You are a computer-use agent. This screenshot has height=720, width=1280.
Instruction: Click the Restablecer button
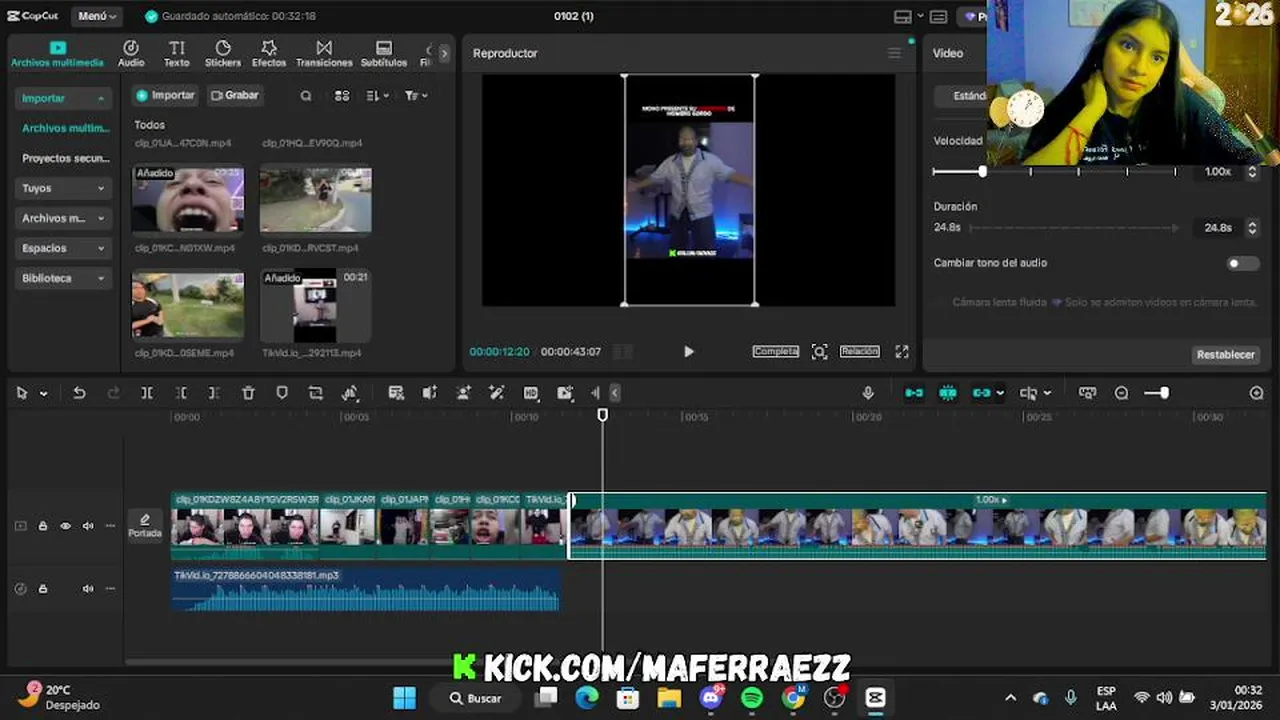pyautogui.click(x=1226, y=355)
